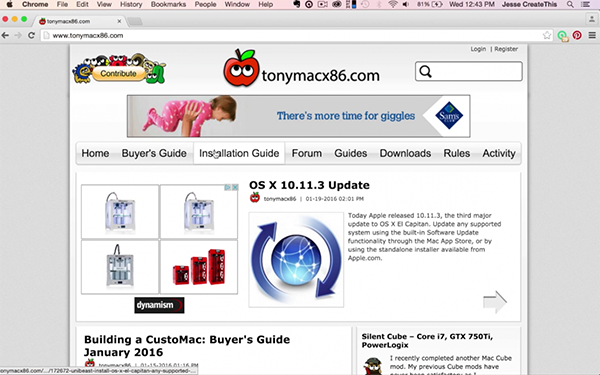This screenshot has height=375, width=600.
Task: Open the Installation Guide nav item
Action: click(x=239, y=153)
